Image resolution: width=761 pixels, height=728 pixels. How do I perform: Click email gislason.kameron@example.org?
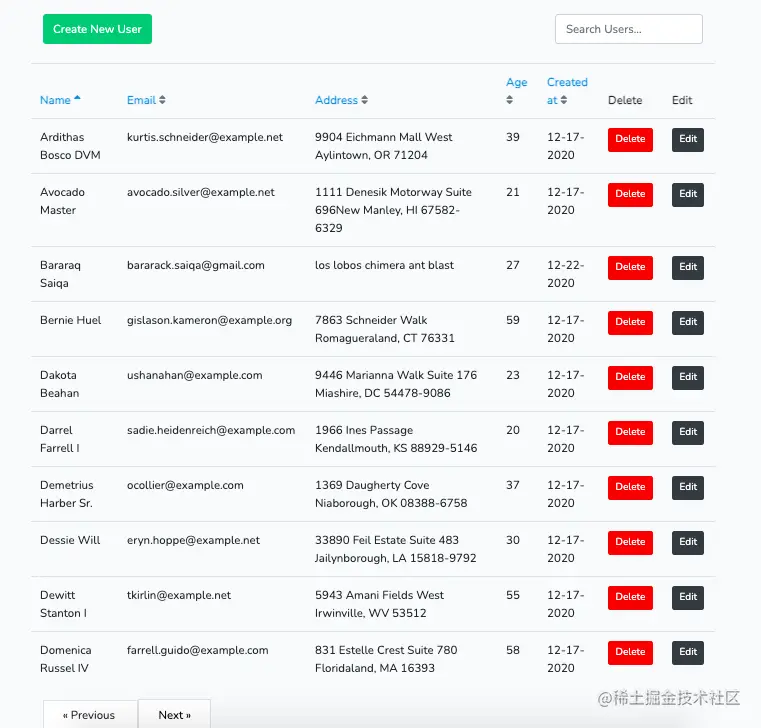coord(209,320)
